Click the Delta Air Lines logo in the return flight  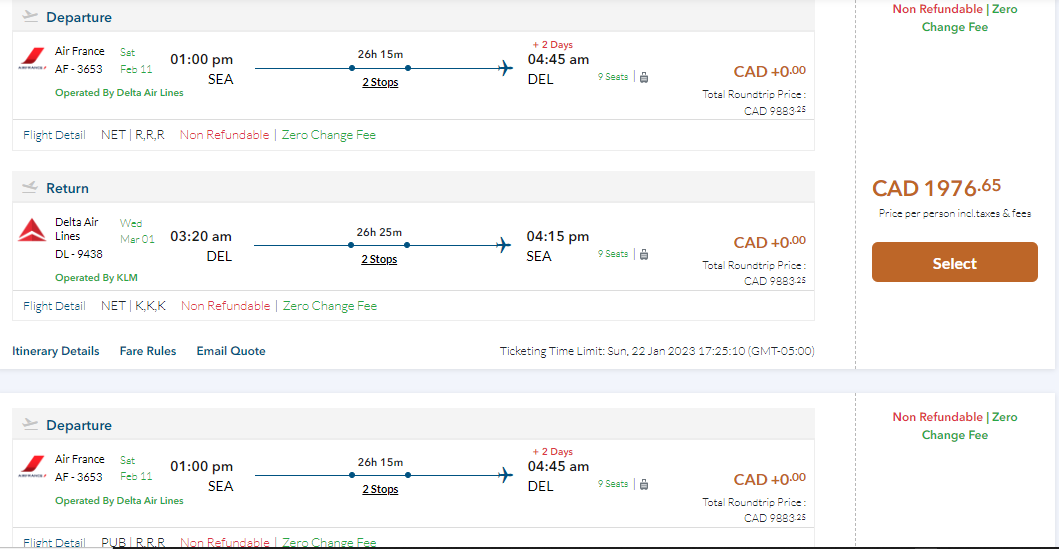(33, 230)
